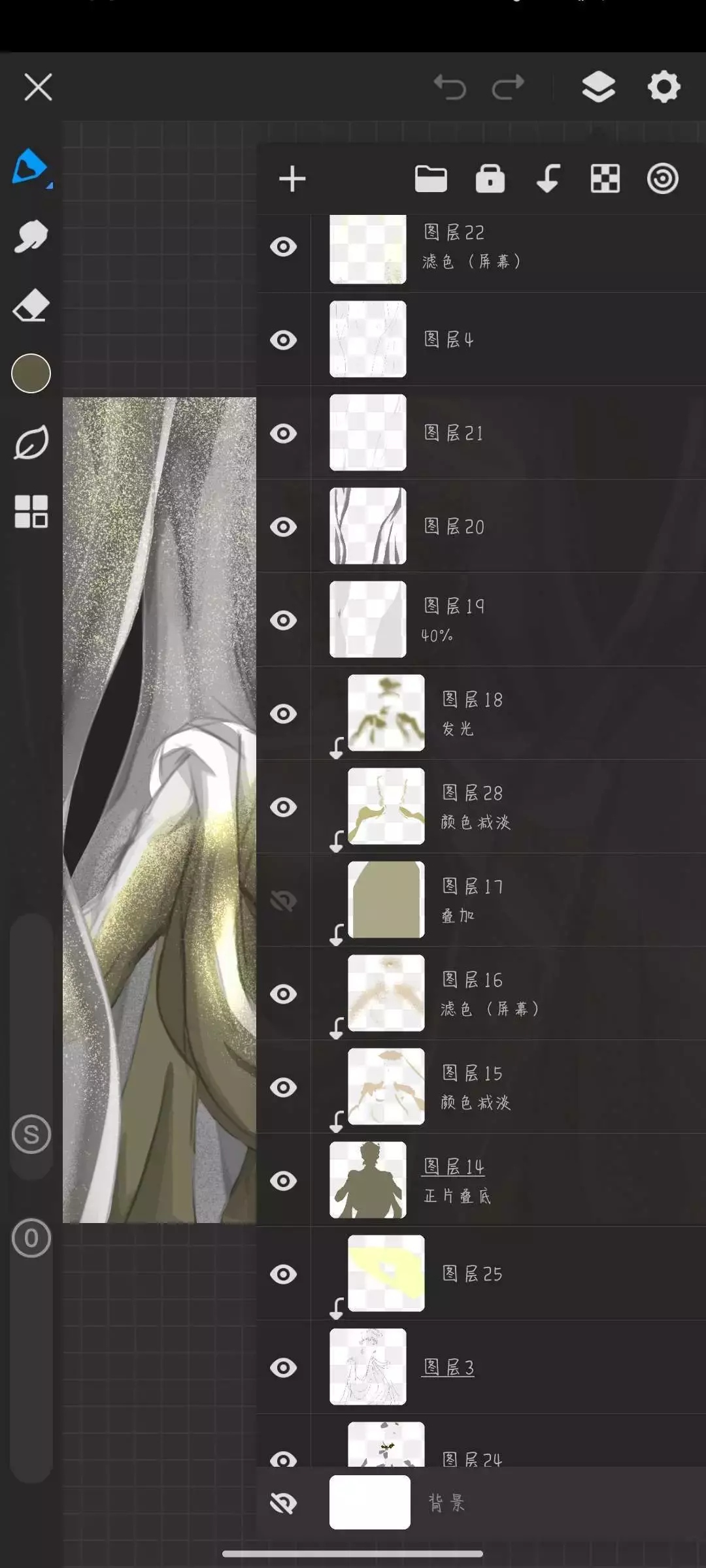
Task: Hide layer 图层22
Action: 284,247
